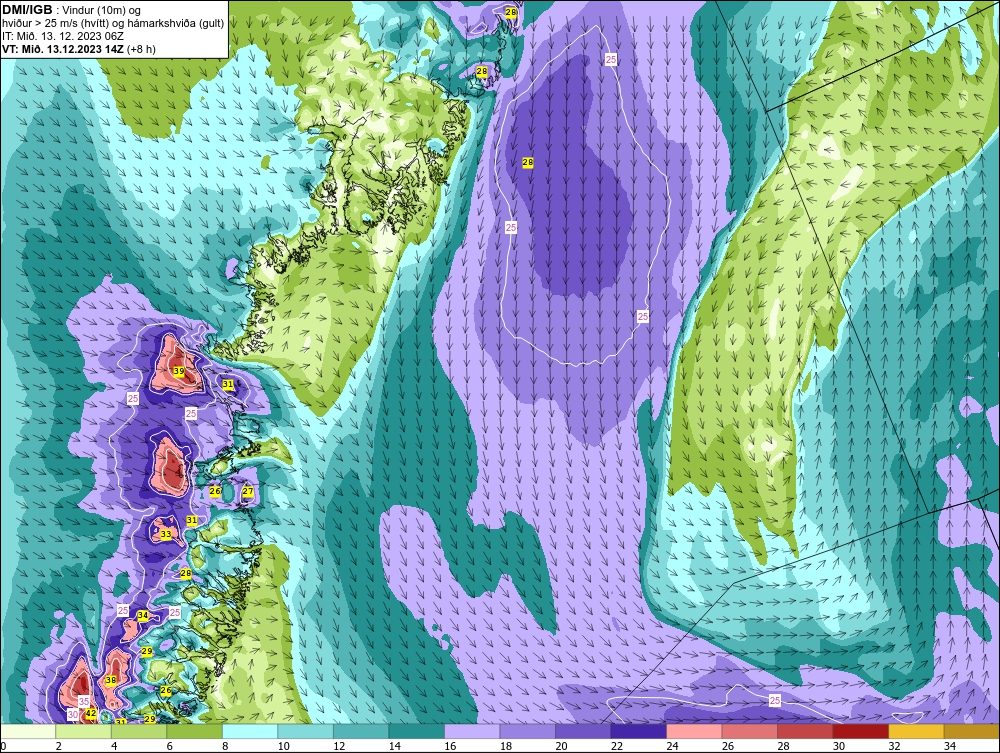This screenshot has width=1000, height=753.
Task: Click the '(+8 h)' forecast offset text
Action: click(141, 48)
